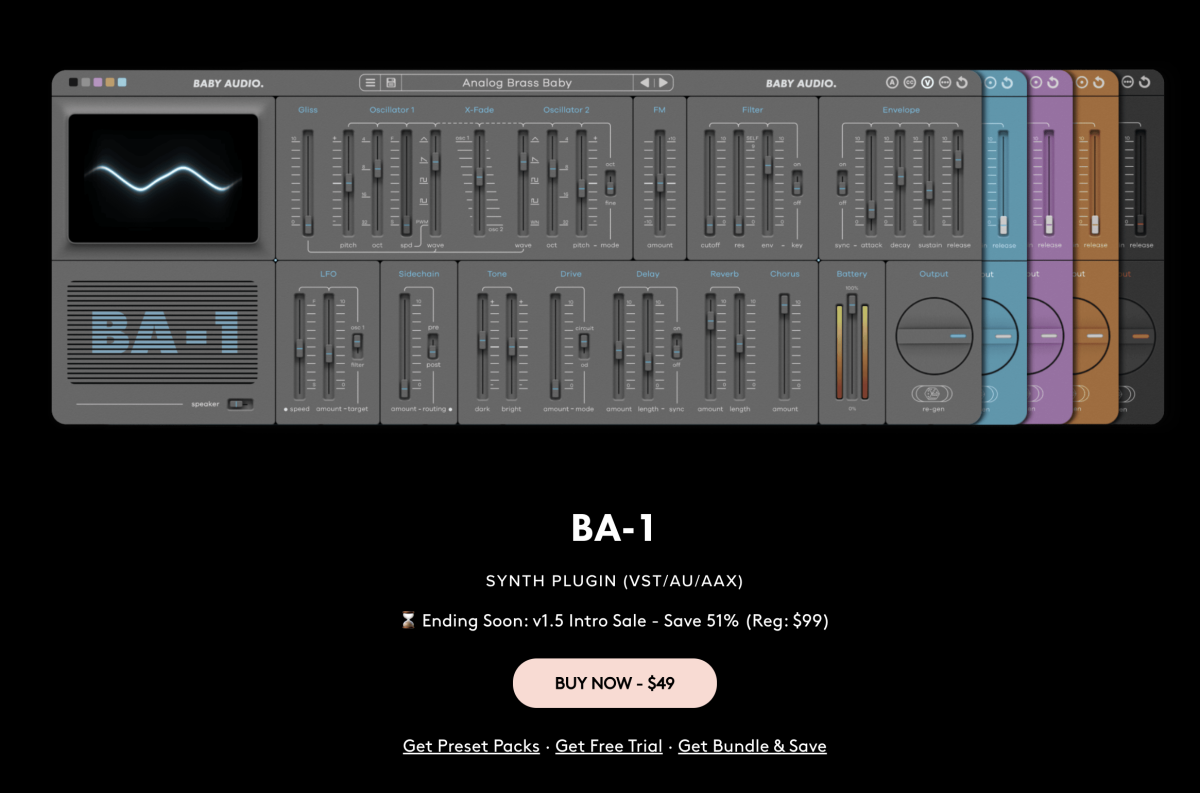
Task: Click the Envelope attack slider
Action: 871,182
